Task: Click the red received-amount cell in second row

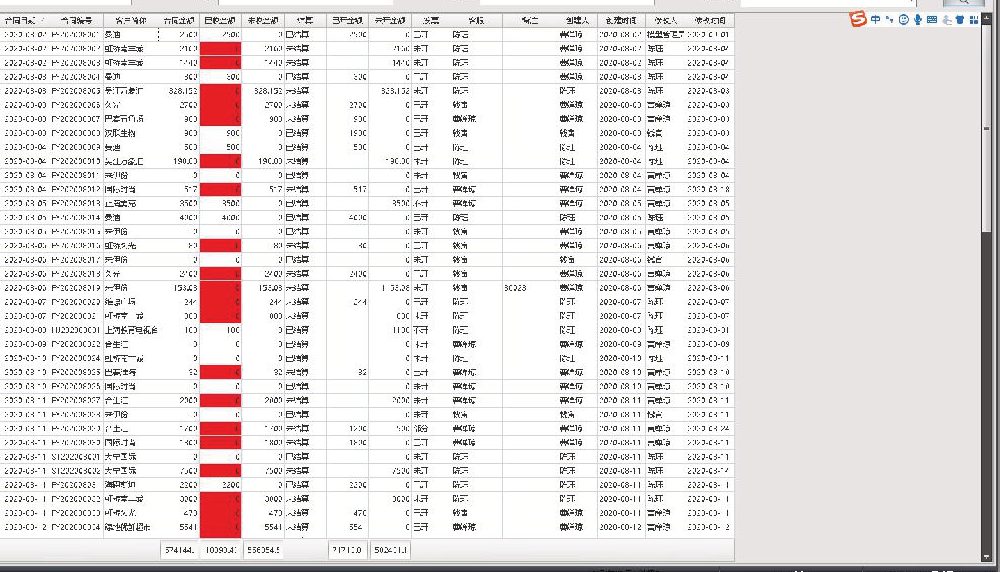Action: click(220, 48)
